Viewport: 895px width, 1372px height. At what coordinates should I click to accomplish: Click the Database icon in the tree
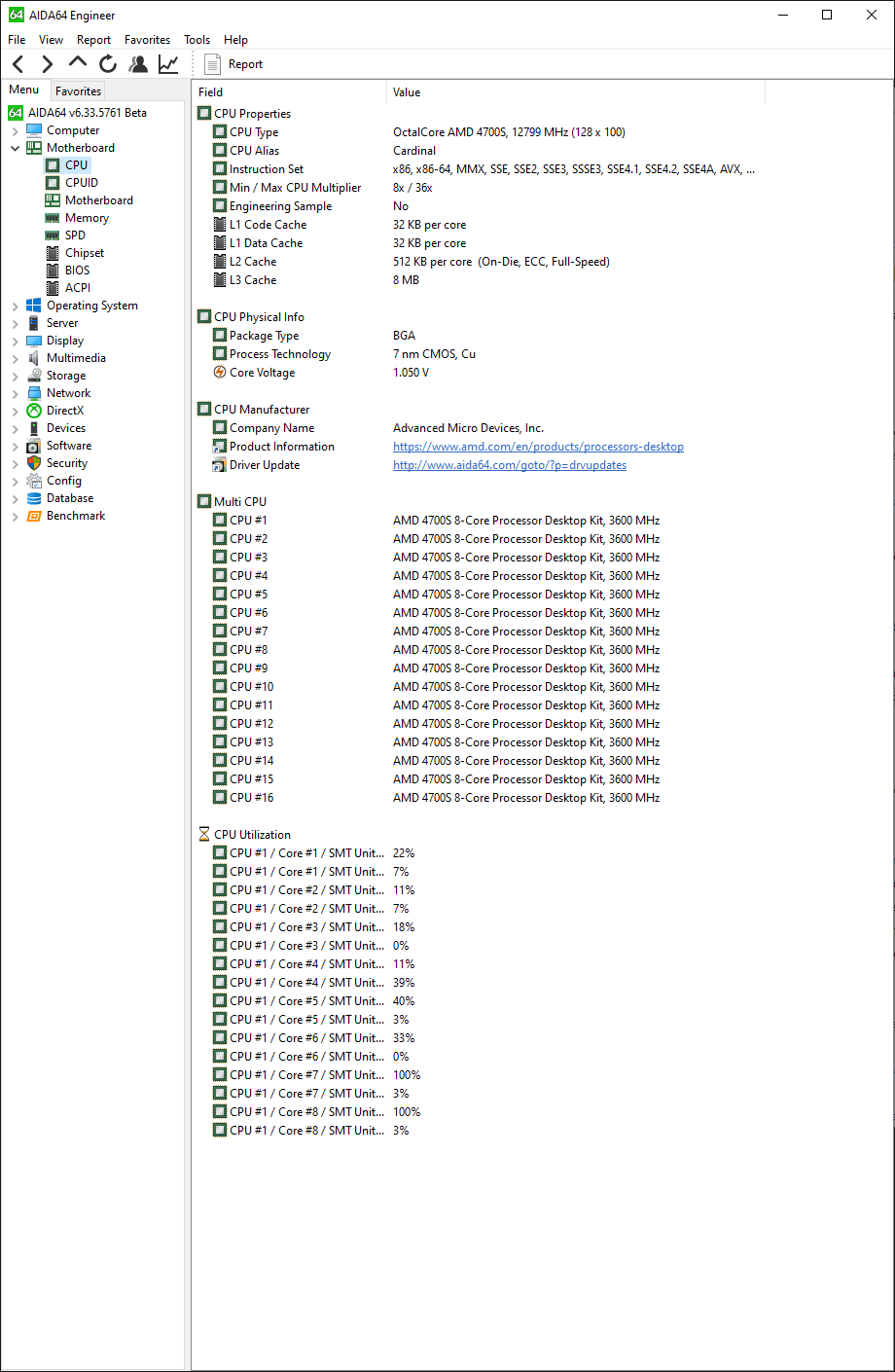[x=34, y=498]
